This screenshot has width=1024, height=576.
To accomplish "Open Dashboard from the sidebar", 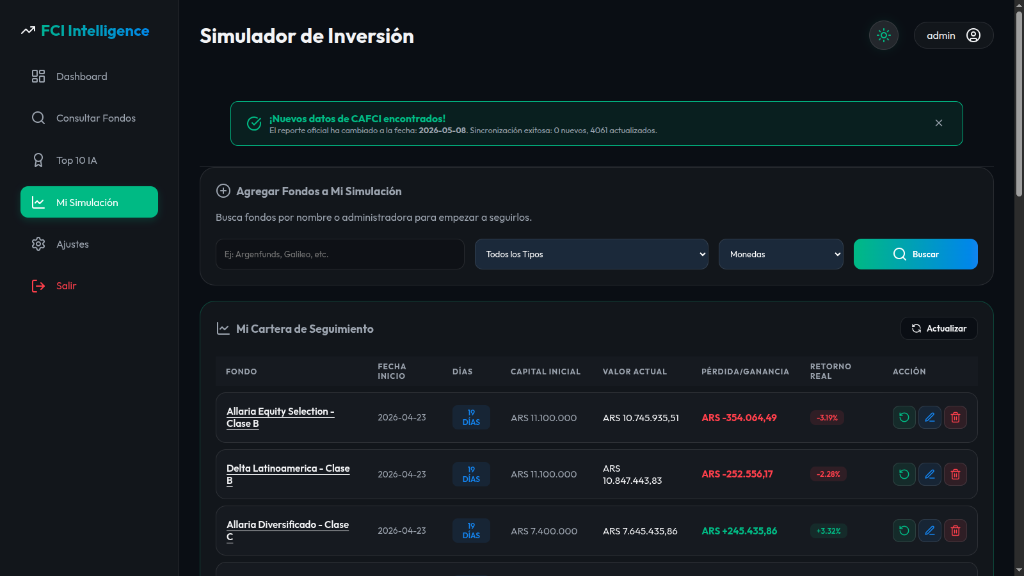I will [x=89, y=76].
